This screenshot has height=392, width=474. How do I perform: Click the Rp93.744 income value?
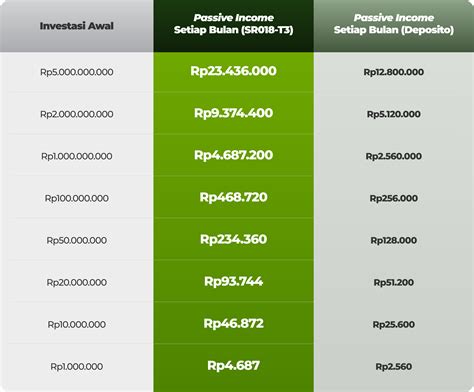[233, 281]
